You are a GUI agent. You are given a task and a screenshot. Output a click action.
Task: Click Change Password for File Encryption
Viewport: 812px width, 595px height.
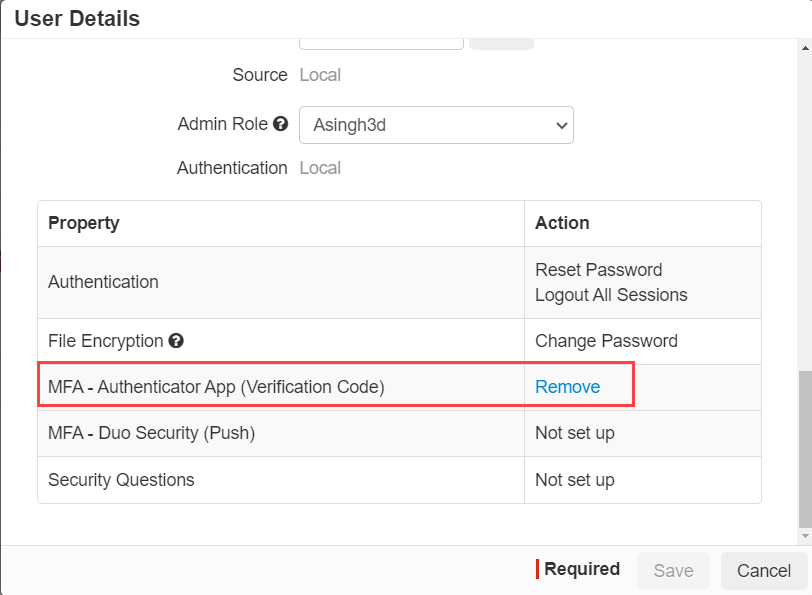pyautogui.click(x=607, y=341)
